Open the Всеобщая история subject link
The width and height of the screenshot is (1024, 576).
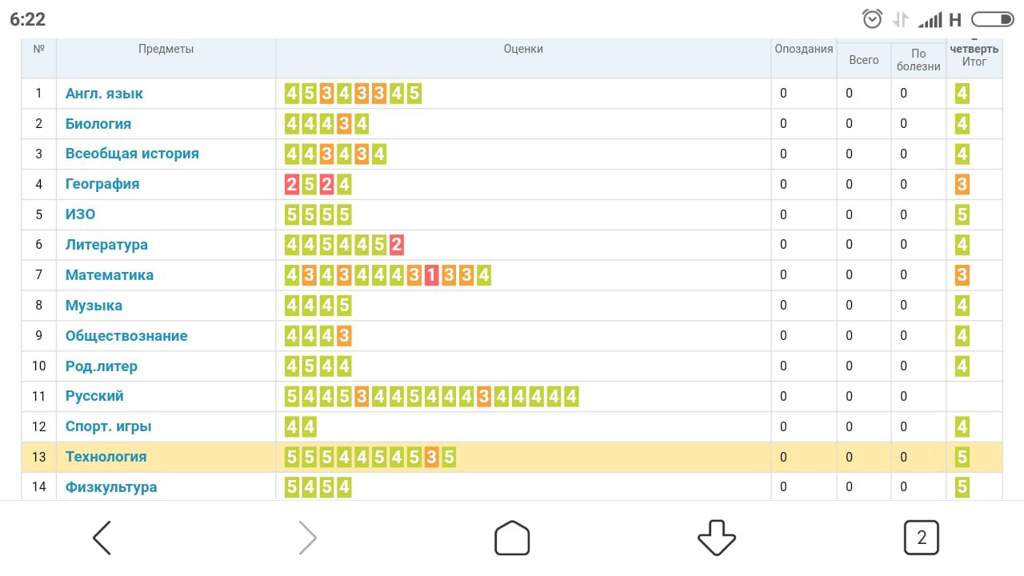pos(132,153)
